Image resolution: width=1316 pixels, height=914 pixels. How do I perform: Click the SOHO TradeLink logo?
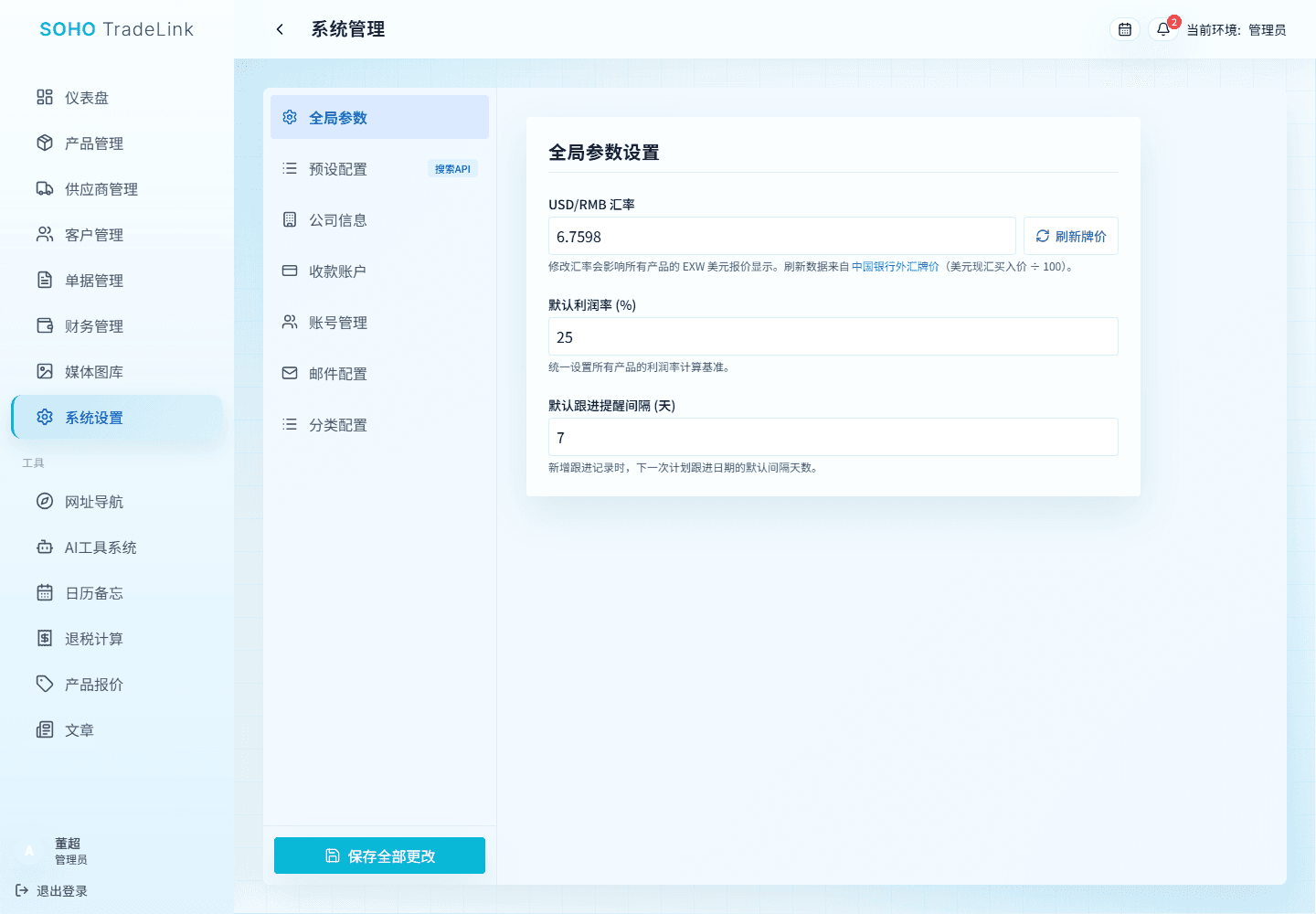click(117, 29)
